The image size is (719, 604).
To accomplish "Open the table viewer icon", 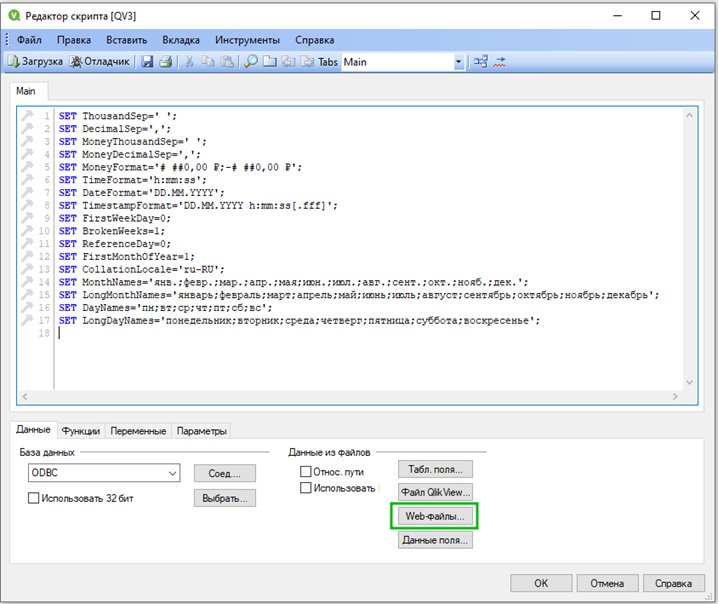I will coord(481,61).
